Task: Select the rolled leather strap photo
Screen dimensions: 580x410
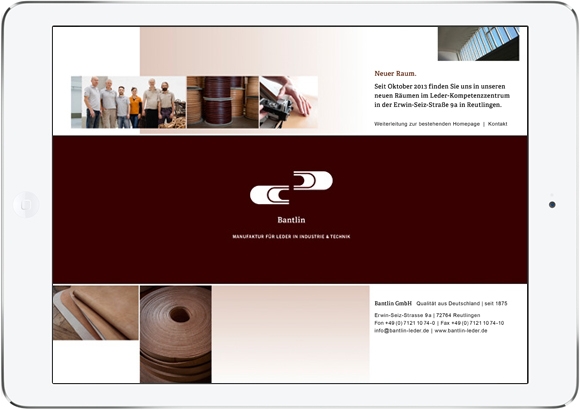Action: coord(176,334)
